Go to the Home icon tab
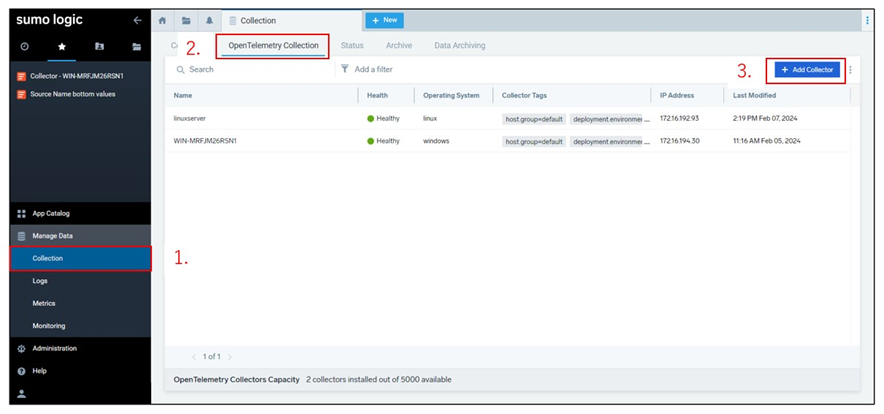The image size is (884, 414). point(162,20)
